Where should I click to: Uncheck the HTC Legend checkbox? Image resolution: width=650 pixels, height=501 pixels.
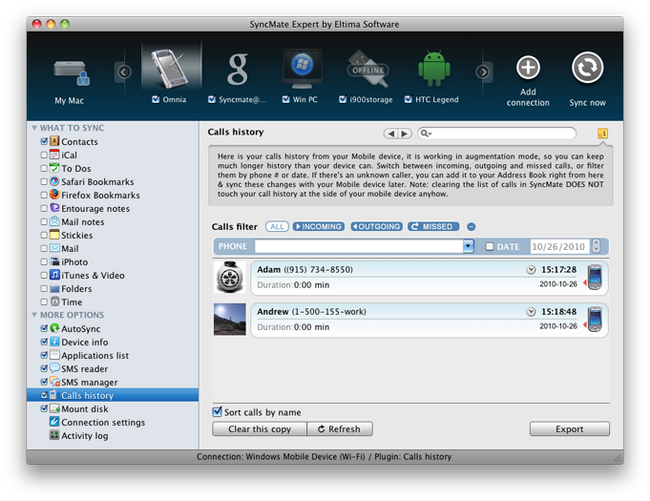(408, 99)
